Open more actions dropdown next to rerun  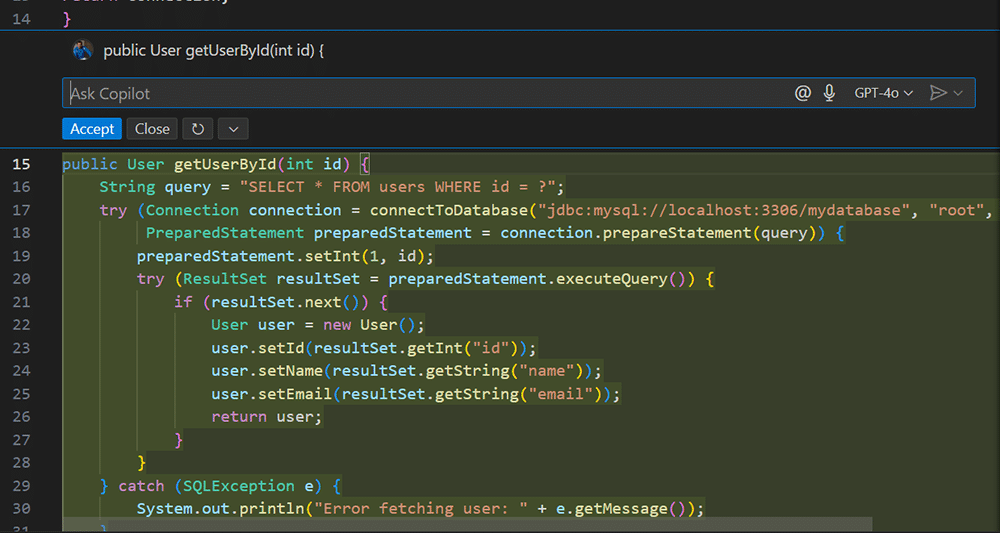(x=232, y=129)
